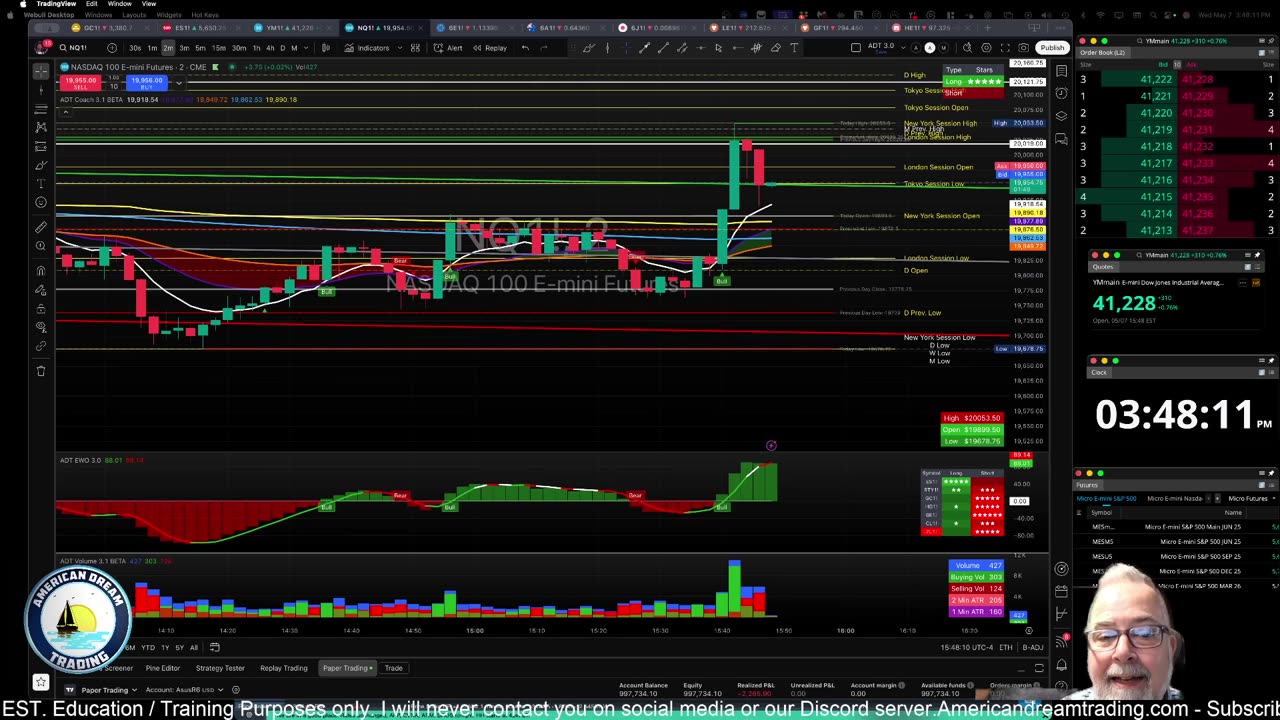Toggle the layout selection square icon
Image resolution: width=1280 pixels, height=720 pixels.
point(856,48)
